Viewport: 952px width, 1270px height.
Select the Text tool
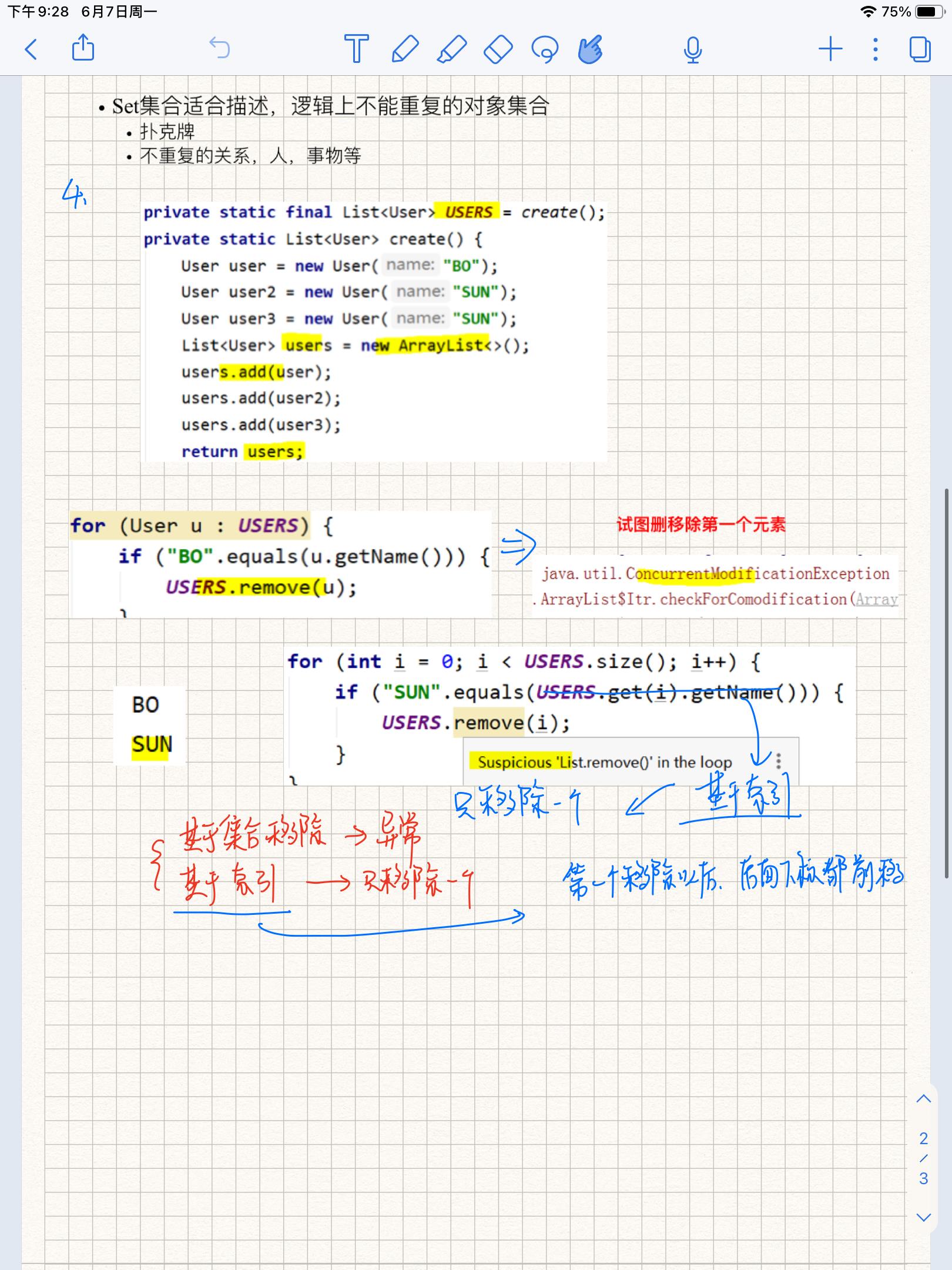[356, 49]
